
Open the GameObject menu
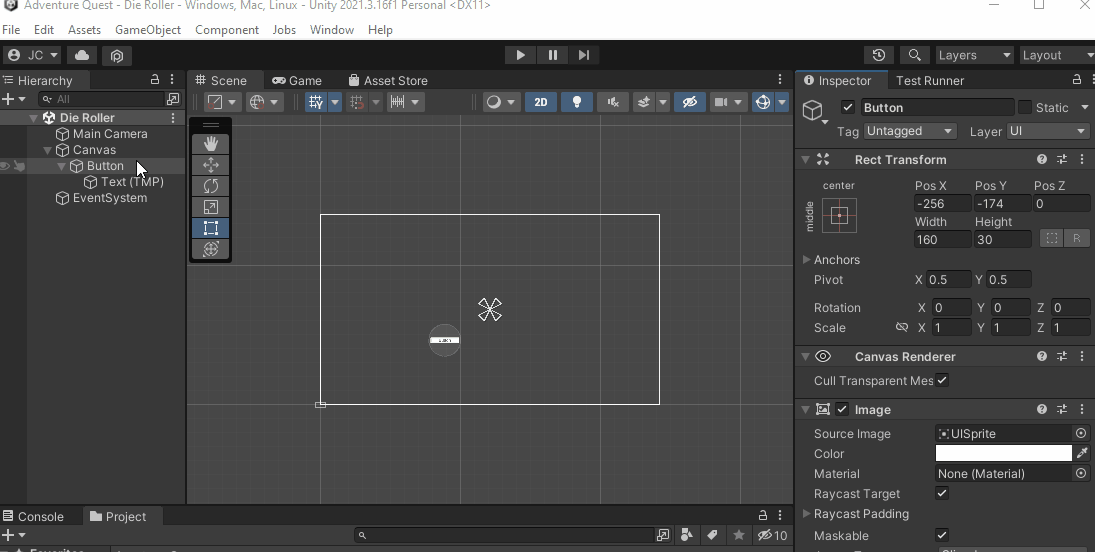point(148,29)
